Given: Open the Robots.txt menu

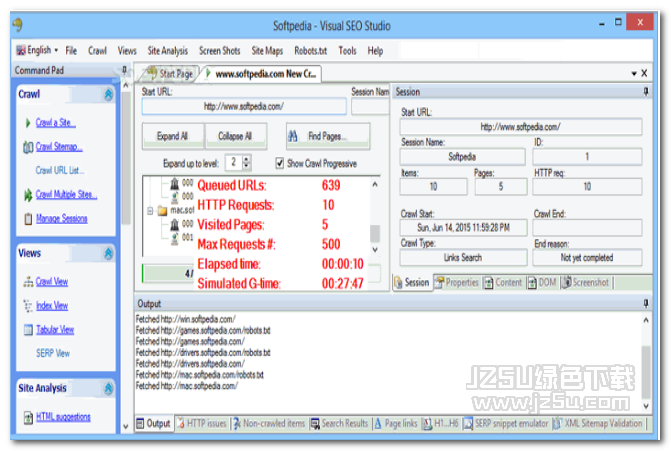Looking at the screenshot, I should [311, 51].
